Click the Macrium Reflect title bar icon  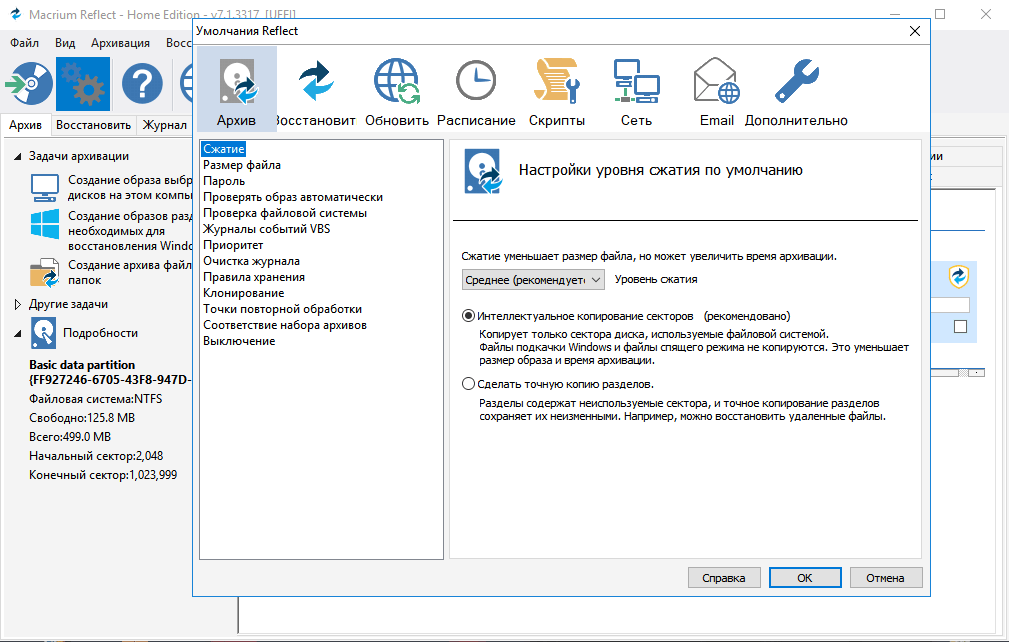pyautogui.click(x=15, y=14)
